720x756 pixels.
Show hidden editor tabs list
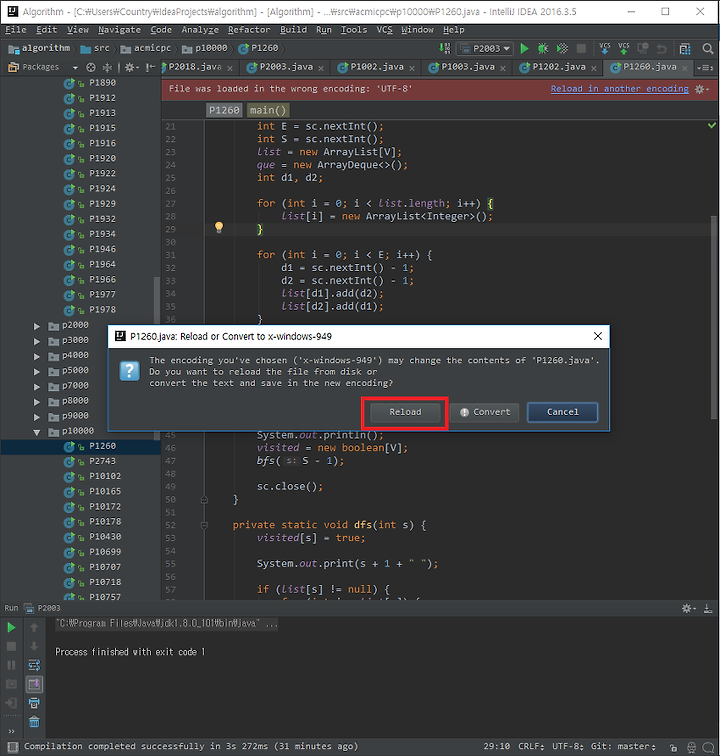tap(705, 68)
